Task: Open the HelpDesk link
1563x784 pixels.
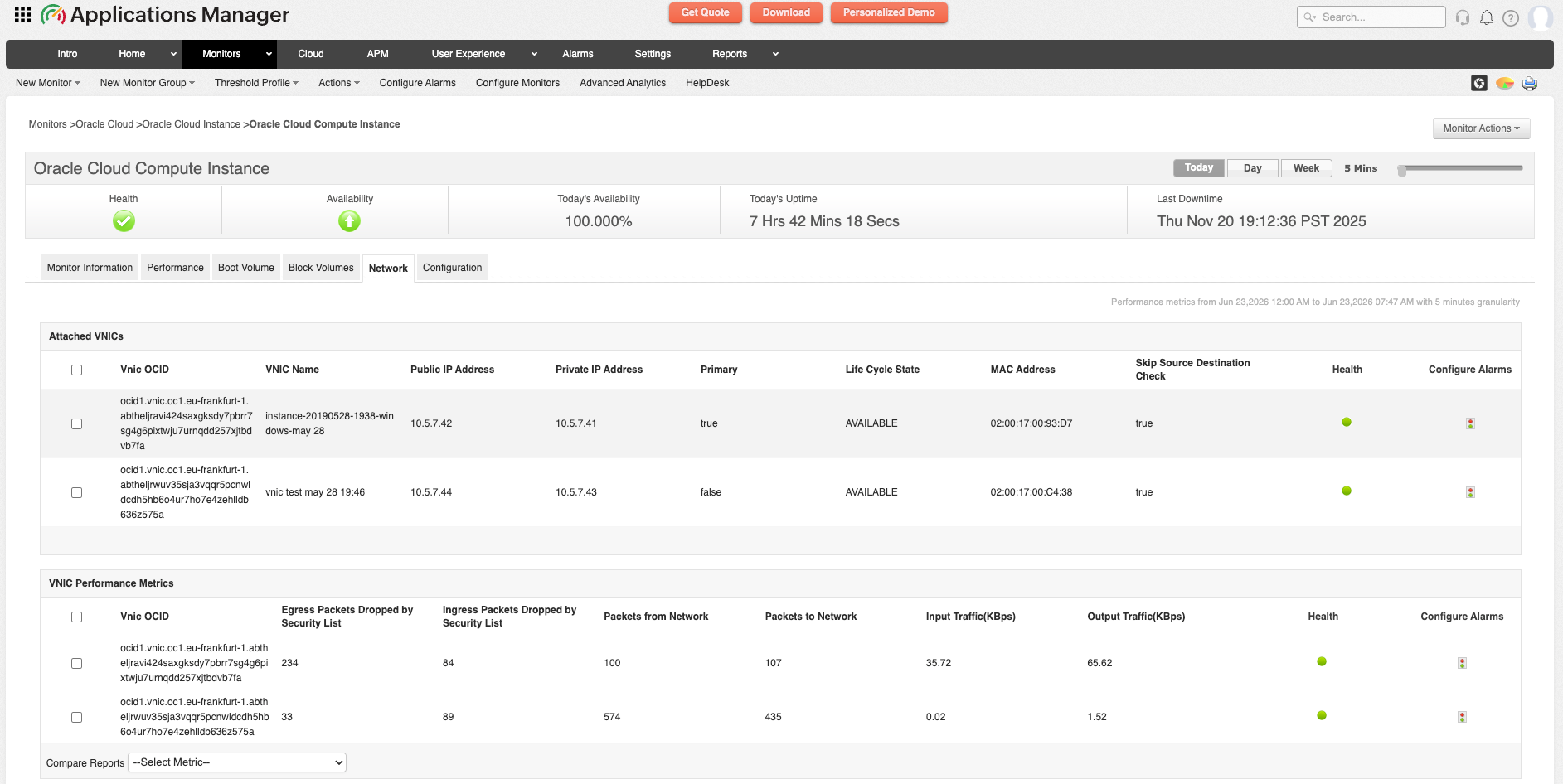Action: 707,83
